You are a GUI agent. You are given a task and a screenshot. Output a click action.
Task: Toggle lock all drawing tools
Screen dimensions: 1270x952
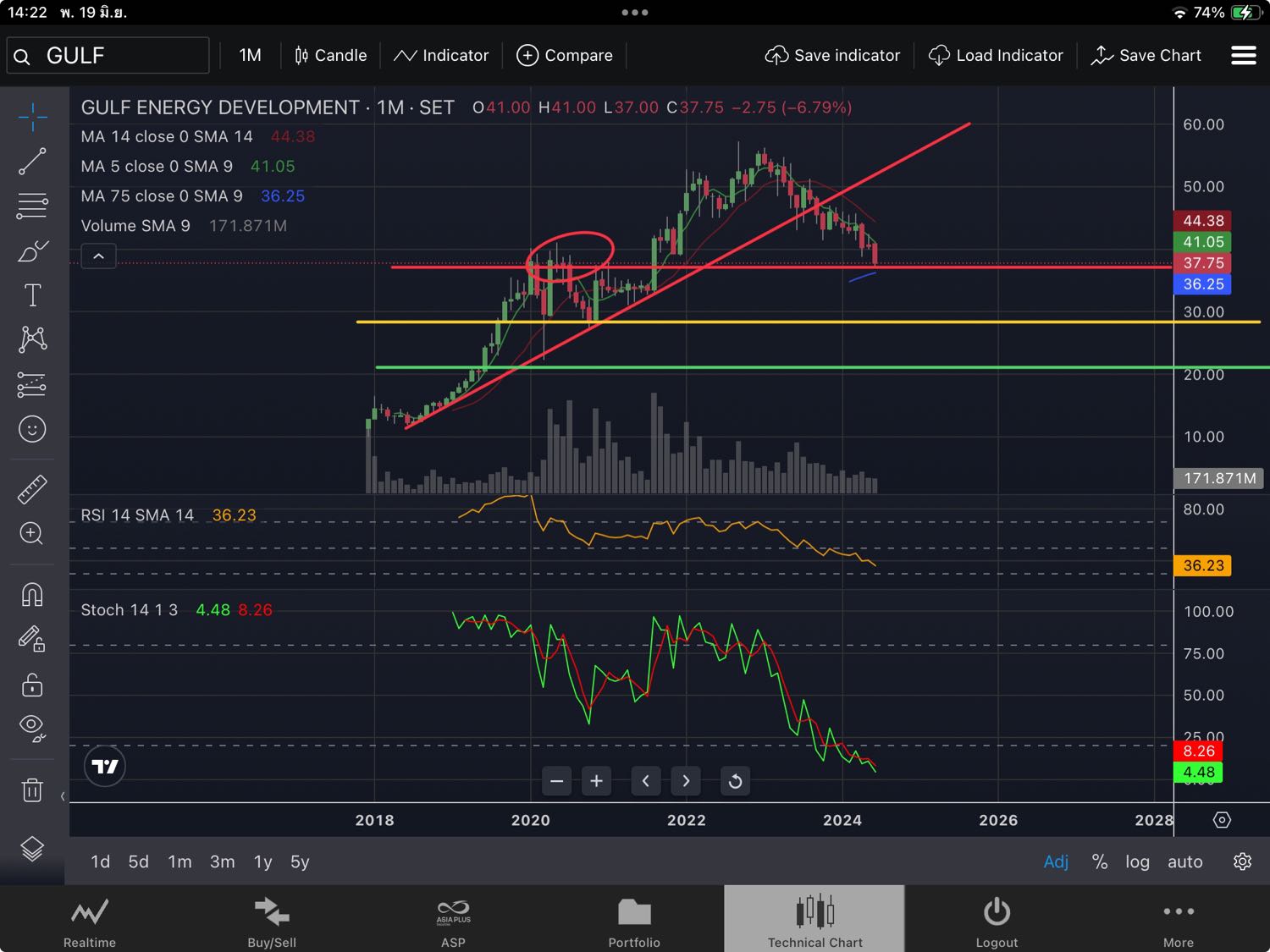pos(32,684)
